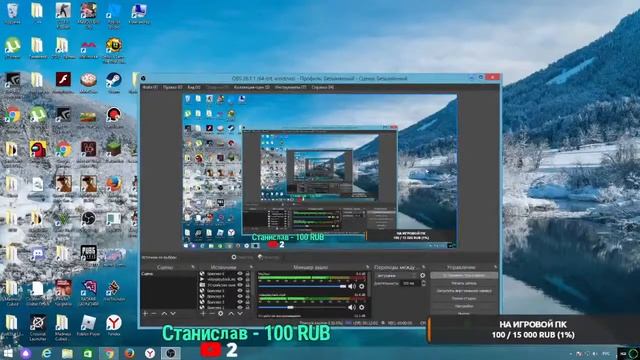Adjust volume slider of second mixer channel
The width and height of the screenshot is (640, 360).
tap(302, 307)
